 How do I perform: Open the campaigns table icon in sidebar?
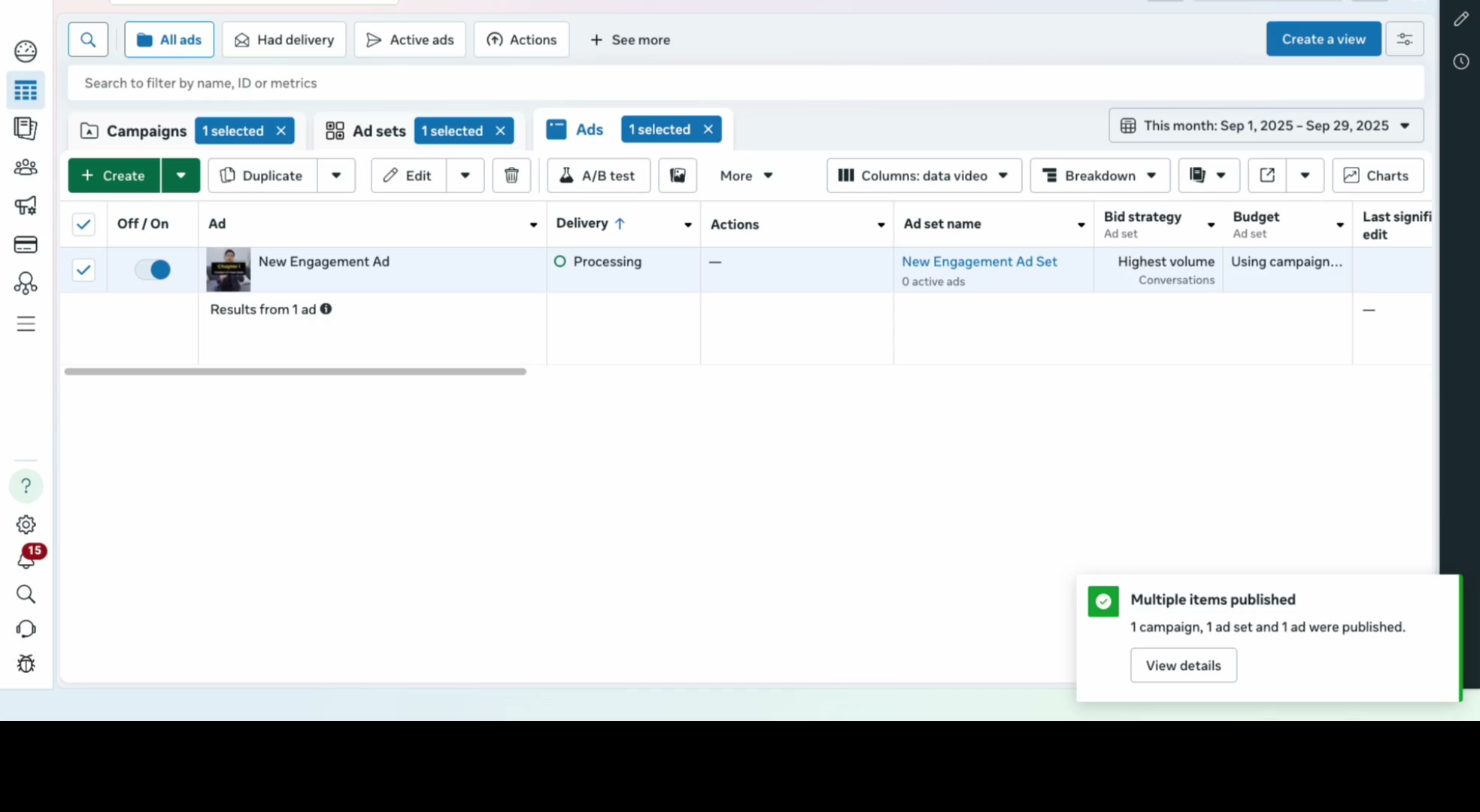click(26, 90)
